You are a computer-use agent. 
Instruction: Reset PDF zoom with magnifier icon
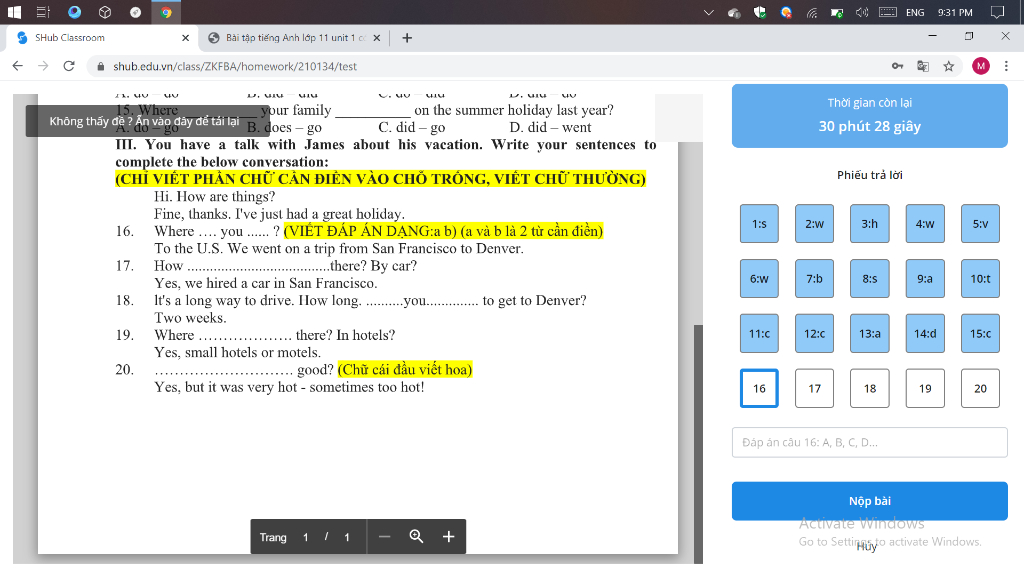416,537
